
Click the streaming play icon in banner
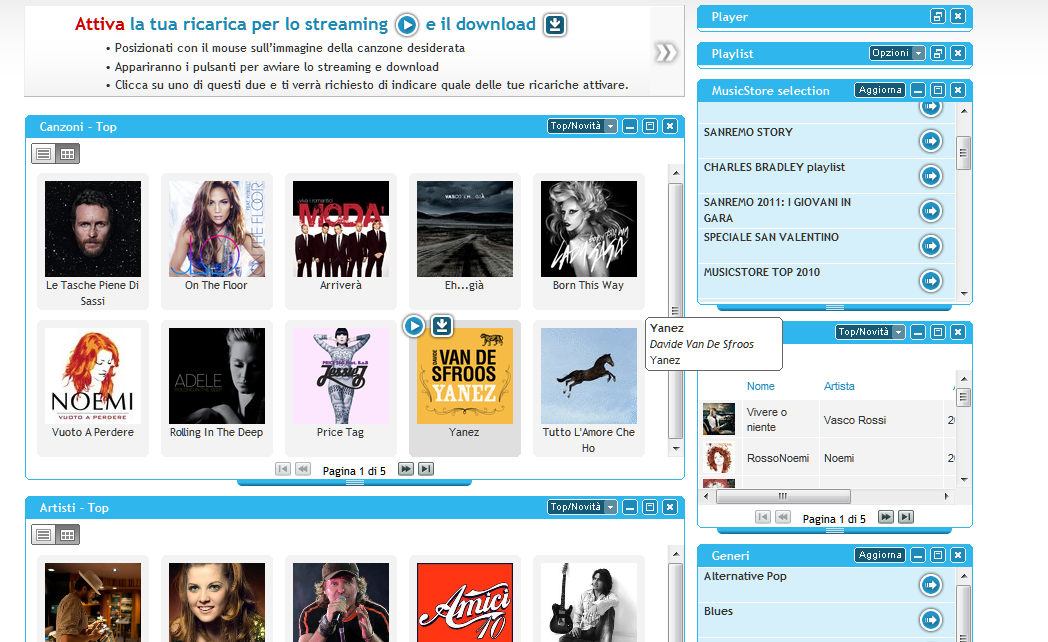click(406, 25)
